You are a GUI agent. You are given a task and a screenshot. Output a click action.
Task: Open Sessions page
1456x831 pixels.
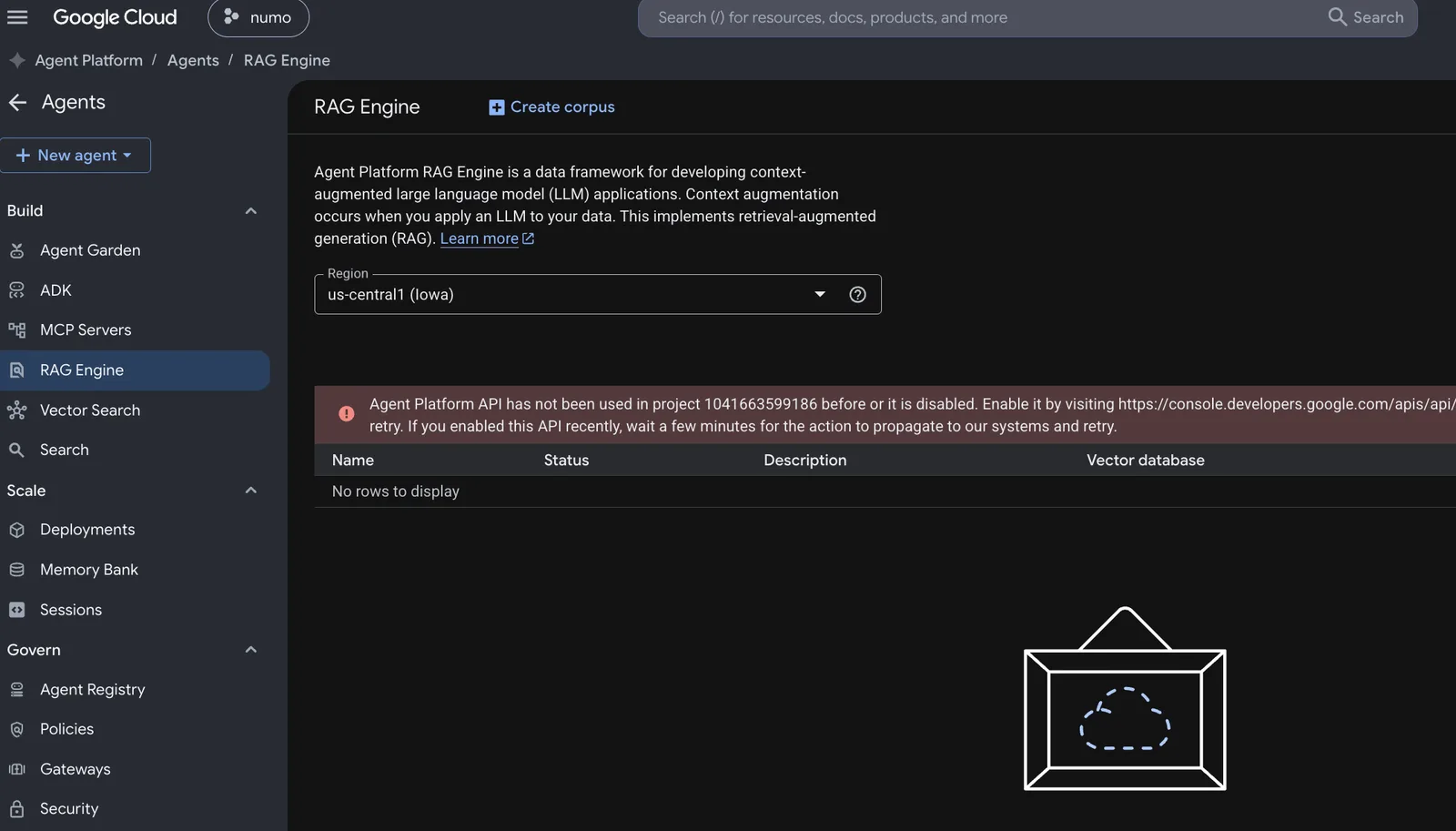click(71, 610)
